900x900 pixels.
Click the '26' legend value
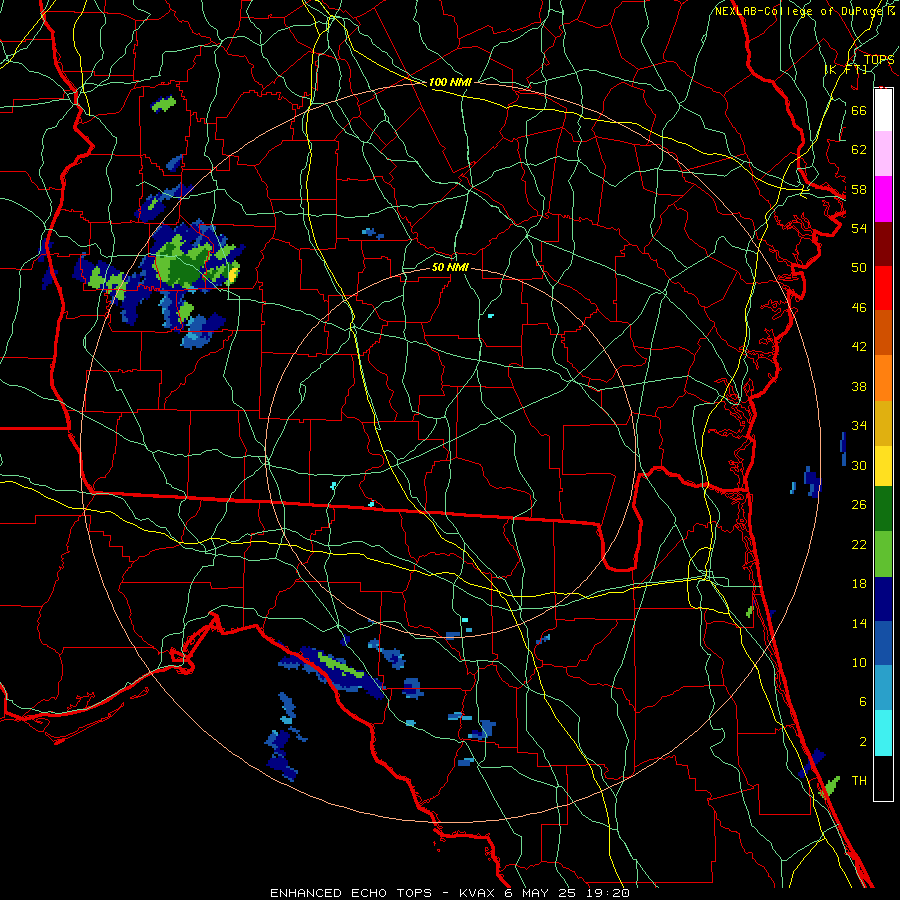click(x=859, y=505)
